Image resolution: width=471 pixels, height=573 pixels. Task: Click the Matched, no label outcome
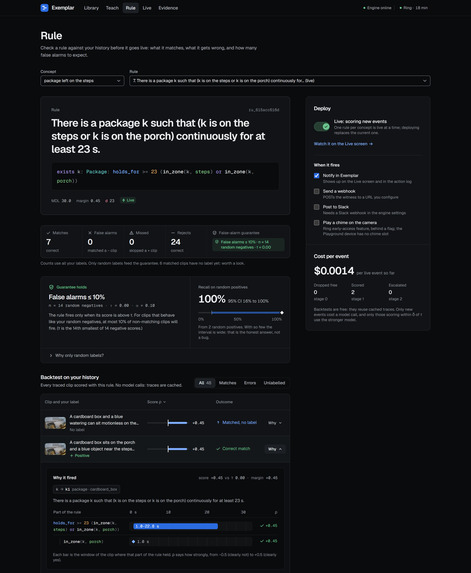237,422
